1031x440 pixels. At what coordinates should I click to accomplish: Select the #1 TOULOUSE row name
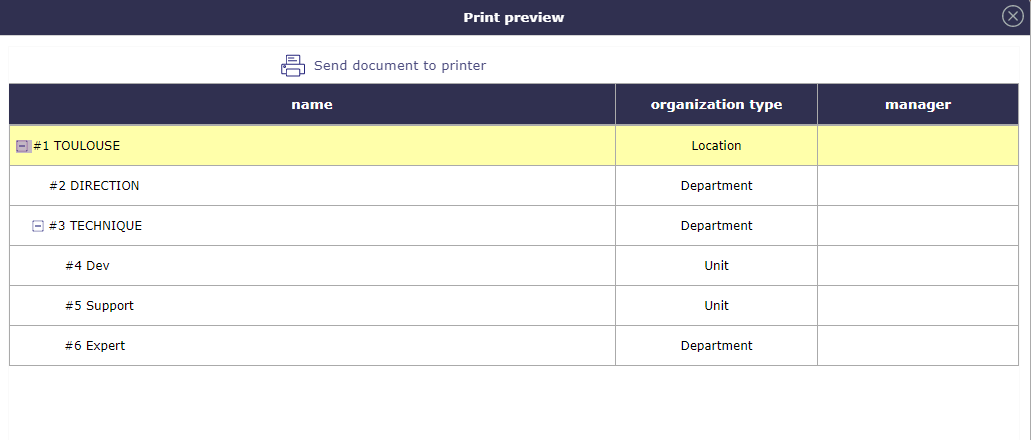(x=76, y=146)
